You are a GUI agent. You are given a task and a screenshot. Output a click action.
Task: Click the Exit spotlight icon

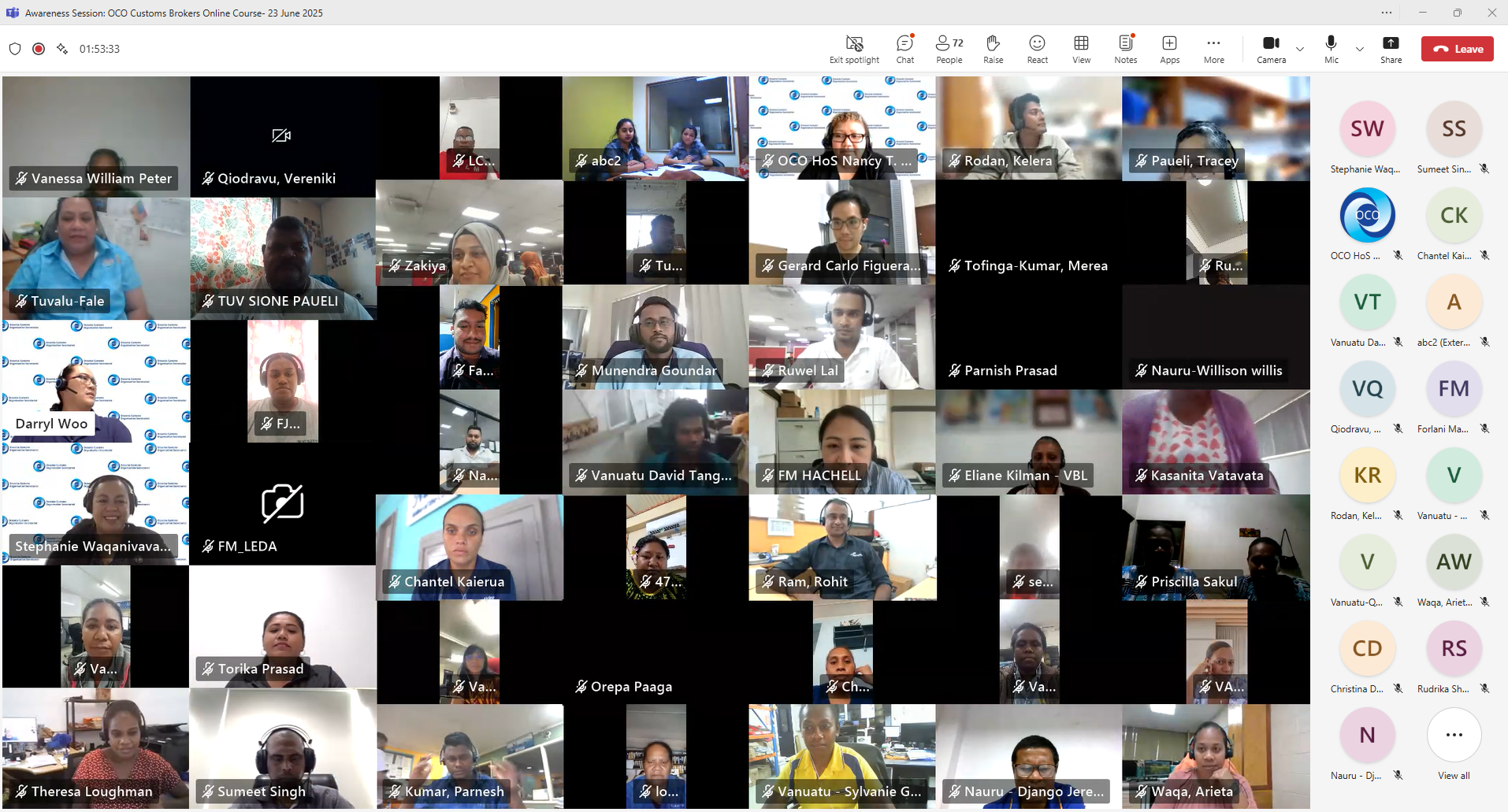coord(854,49)
